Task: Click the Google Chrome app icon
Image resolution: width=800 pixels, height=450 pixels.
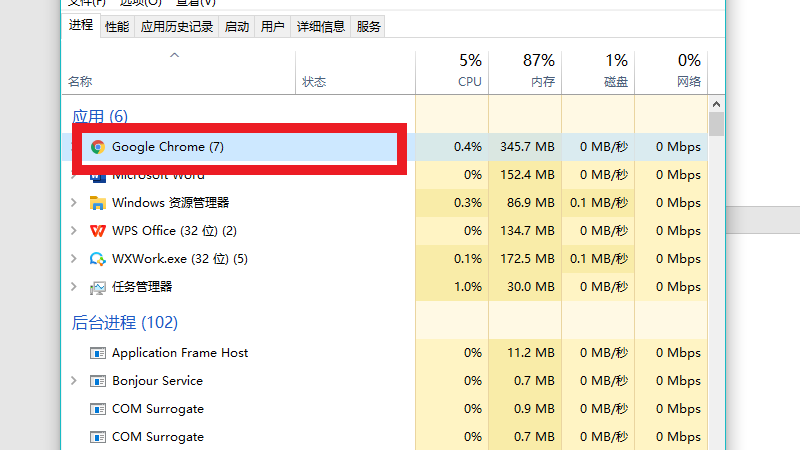Action: [98, 147]
